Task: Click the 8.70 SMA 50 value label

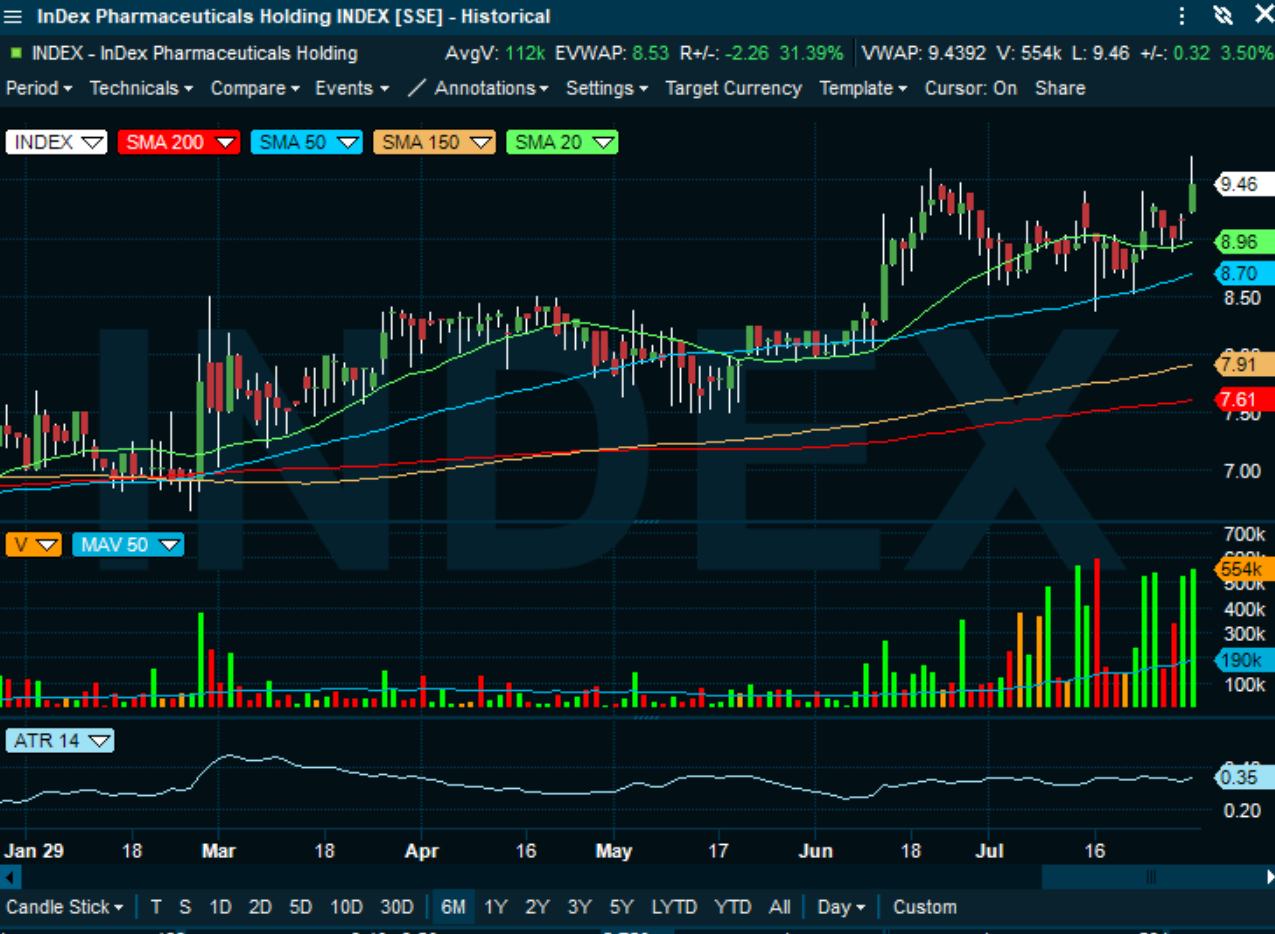Action: 1243,273
